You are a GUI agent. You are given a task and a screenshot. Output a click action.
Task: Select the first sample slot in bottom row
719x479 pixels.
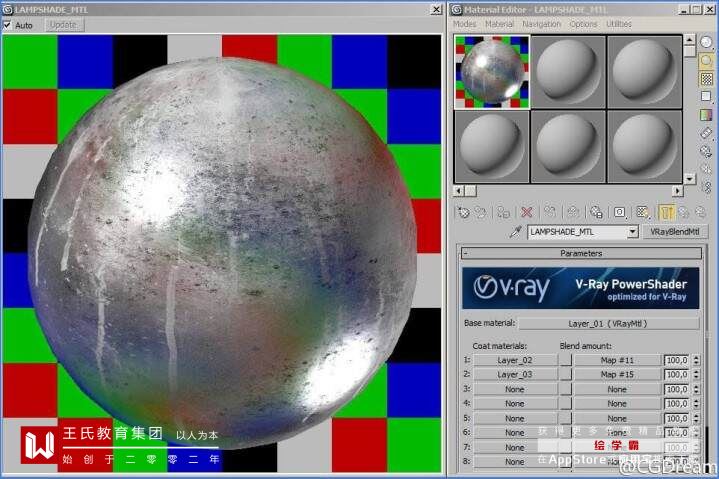492,147
